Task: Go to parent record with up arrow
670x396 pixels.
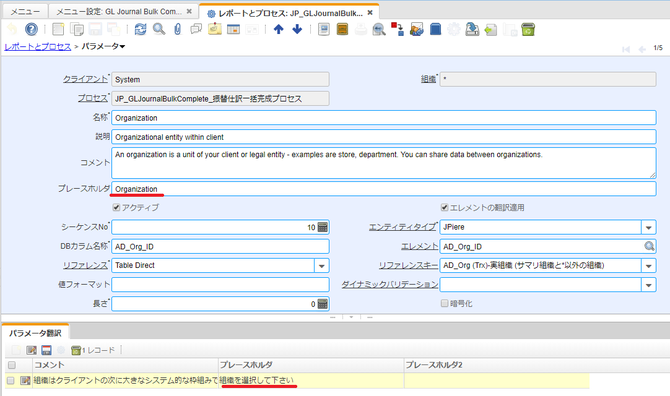Action: coord(279,29)
